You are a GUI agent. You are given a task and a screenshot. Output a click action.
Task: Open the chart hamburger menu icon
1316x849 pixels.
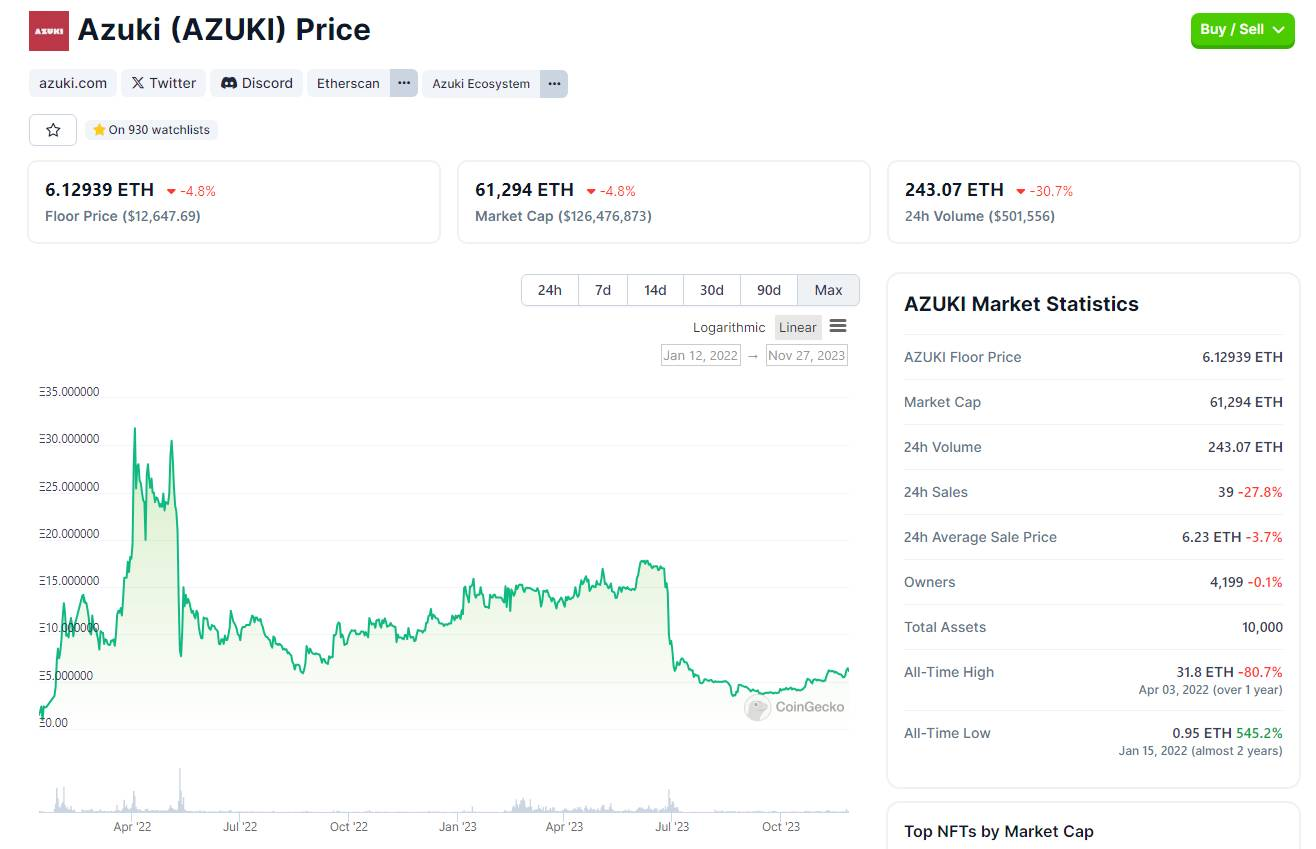[x=838, y=327]
